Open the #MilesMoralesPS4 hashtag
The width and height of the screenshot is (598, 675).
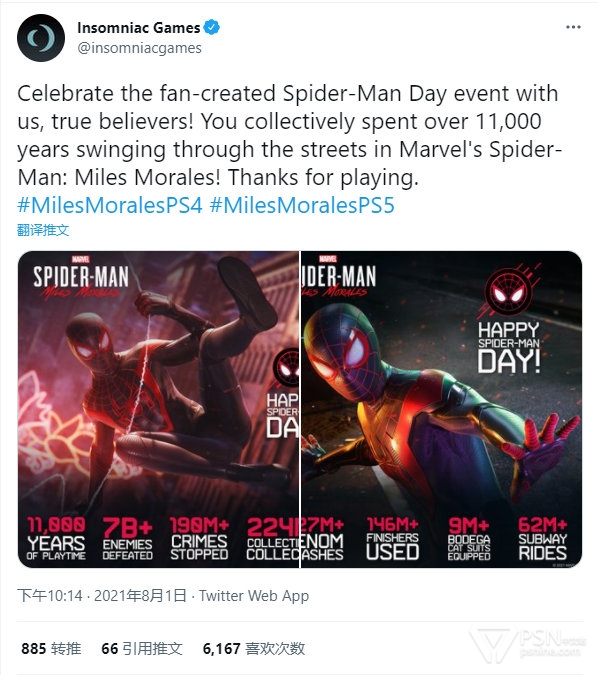point(110,205)
